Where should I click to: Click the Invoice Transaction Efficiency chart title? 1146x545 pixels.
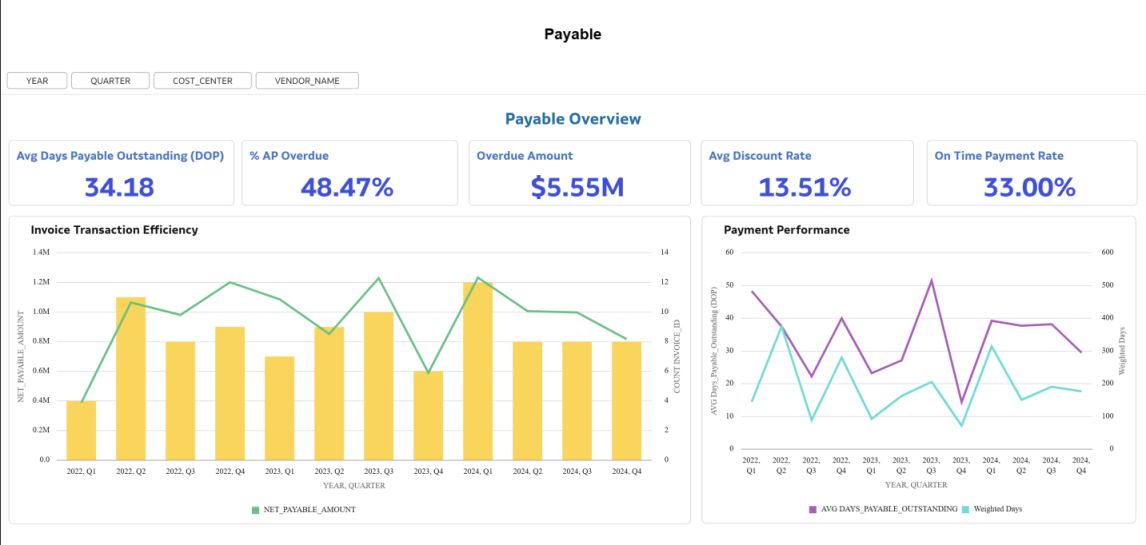(x=114, y=230)
